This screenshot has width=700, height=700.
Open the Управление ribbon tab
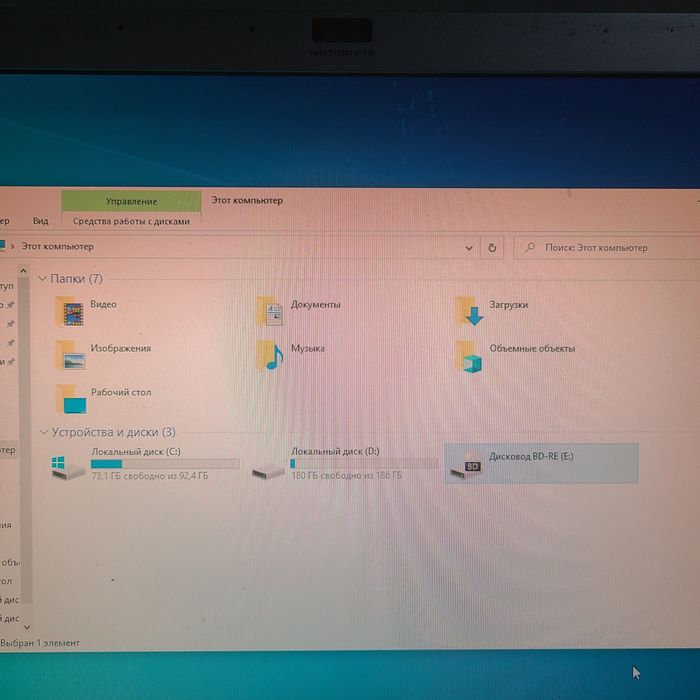click(x=131, y=201)
